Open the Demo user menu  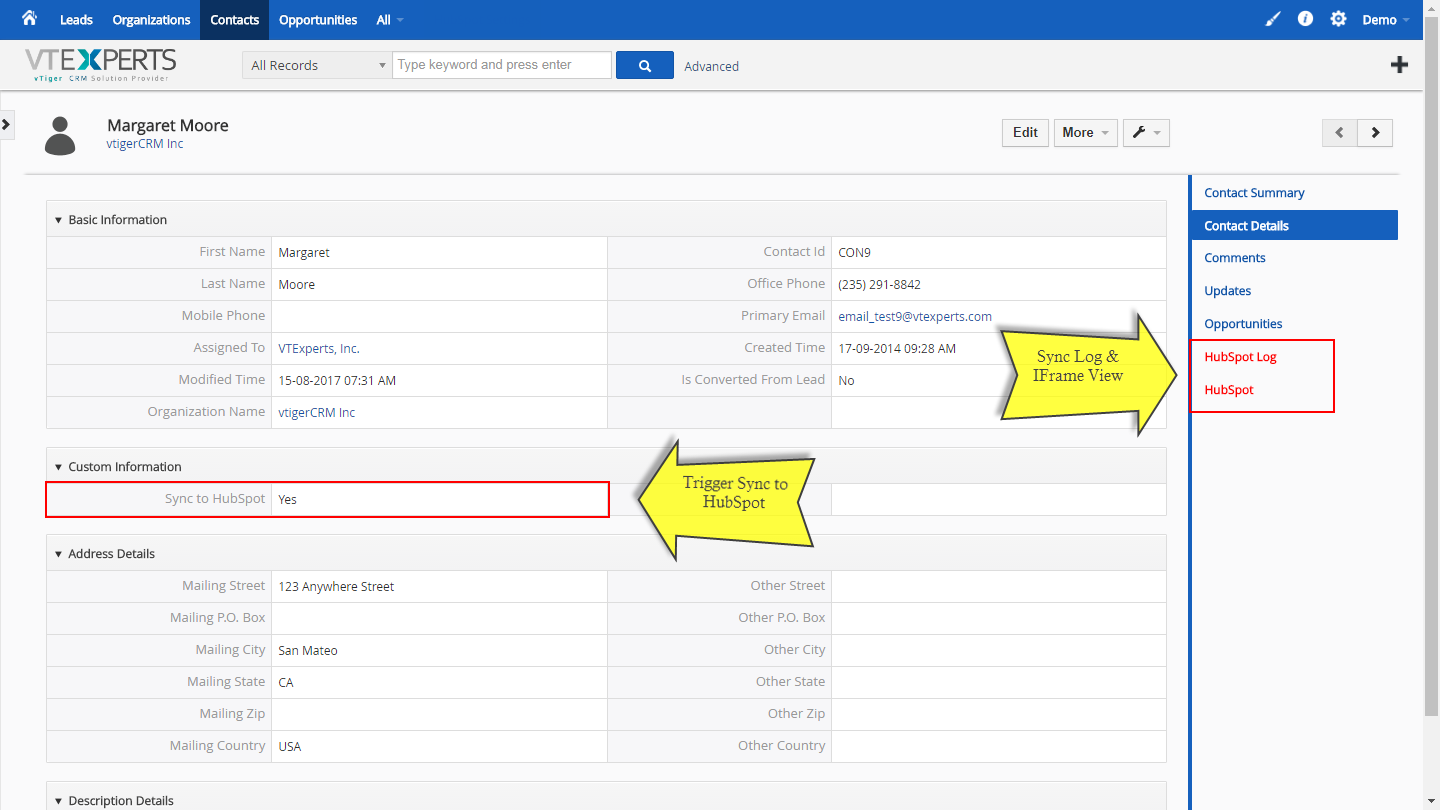click(x=1386, y=20)
